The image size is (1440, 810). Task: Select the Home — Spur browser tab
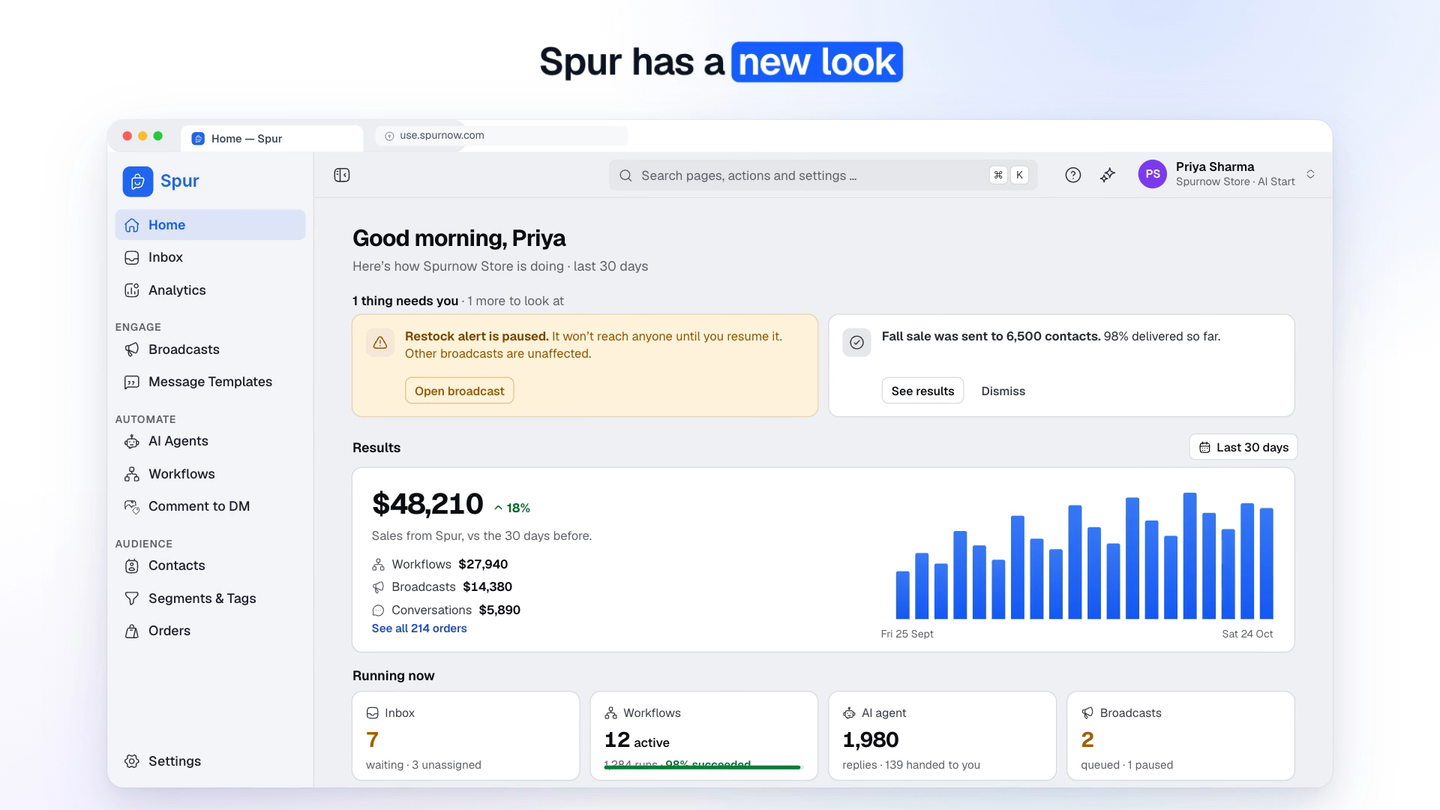(272, 138)
